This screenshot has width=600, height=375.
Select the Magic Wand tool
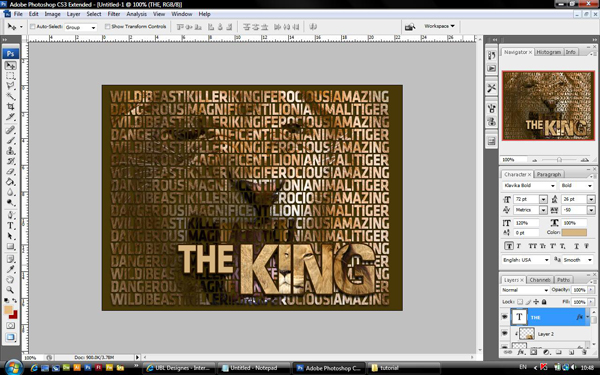(x=10, y=96)
